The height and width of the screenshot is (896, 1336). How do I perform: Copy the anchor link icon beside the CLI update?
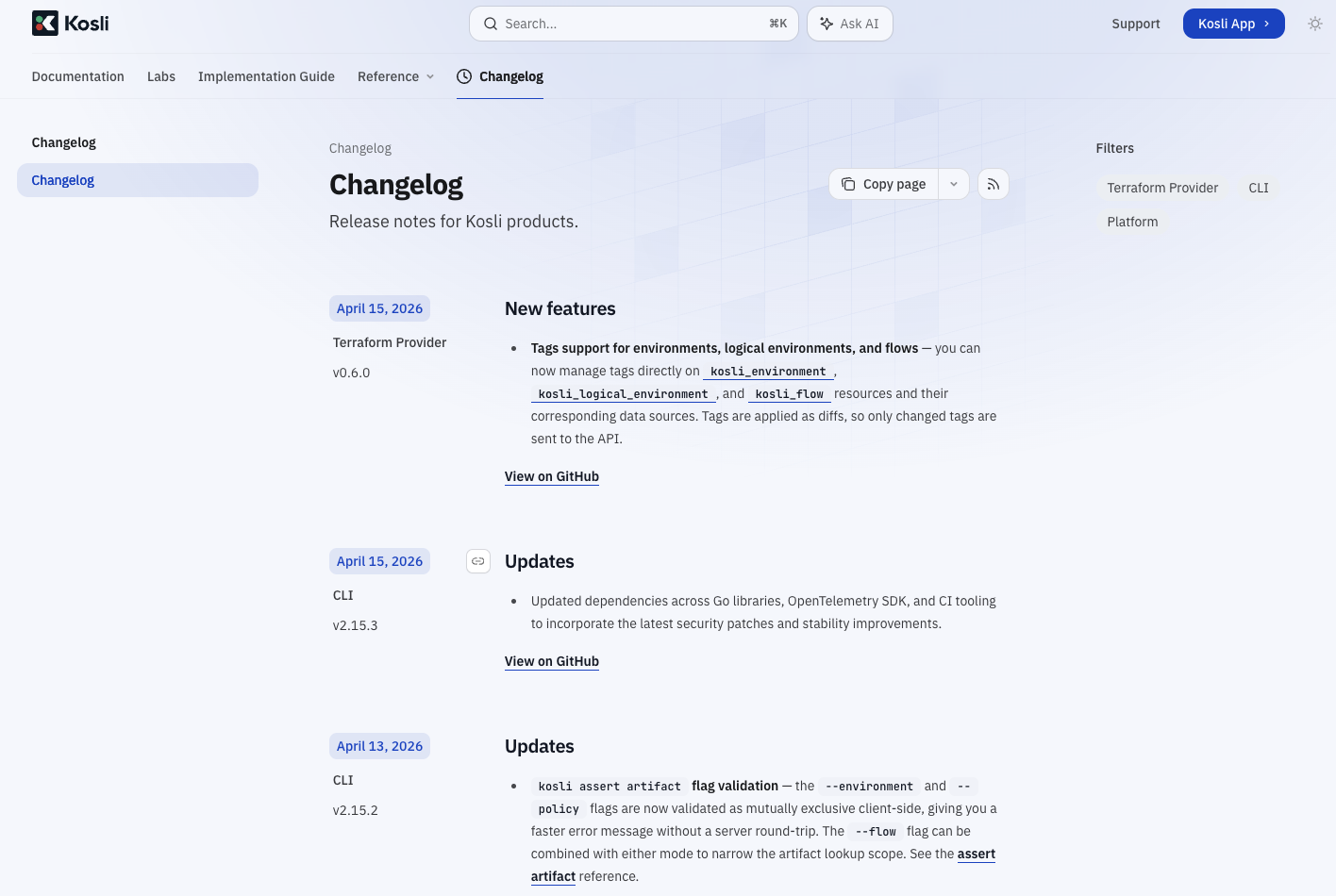[477, 560]
